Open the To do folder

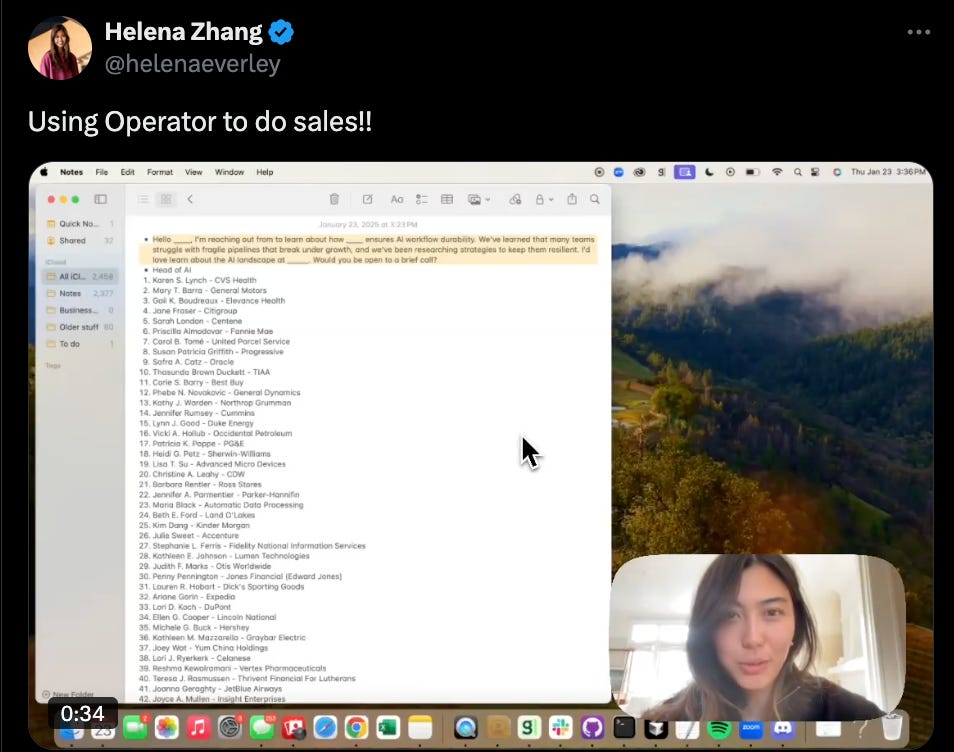(x=80, y=344)
